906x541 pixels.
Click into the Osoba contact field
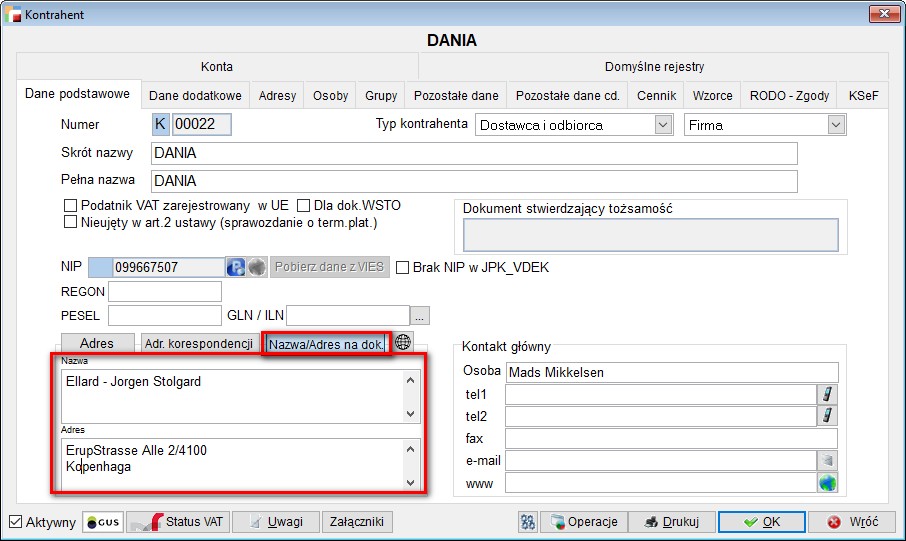click(671, 372)
